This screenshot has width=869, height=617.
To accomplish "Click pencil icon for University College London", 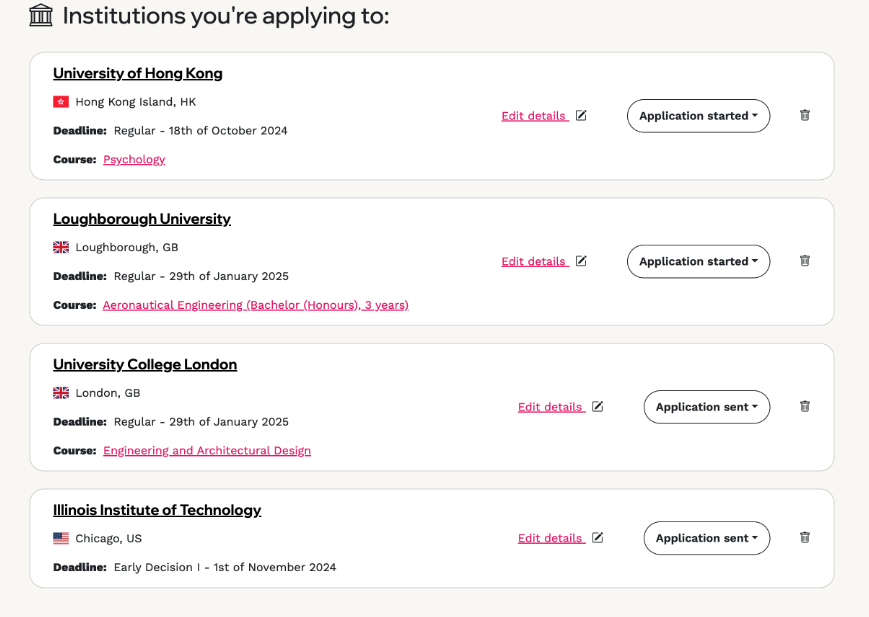I will tap(597, 406).
